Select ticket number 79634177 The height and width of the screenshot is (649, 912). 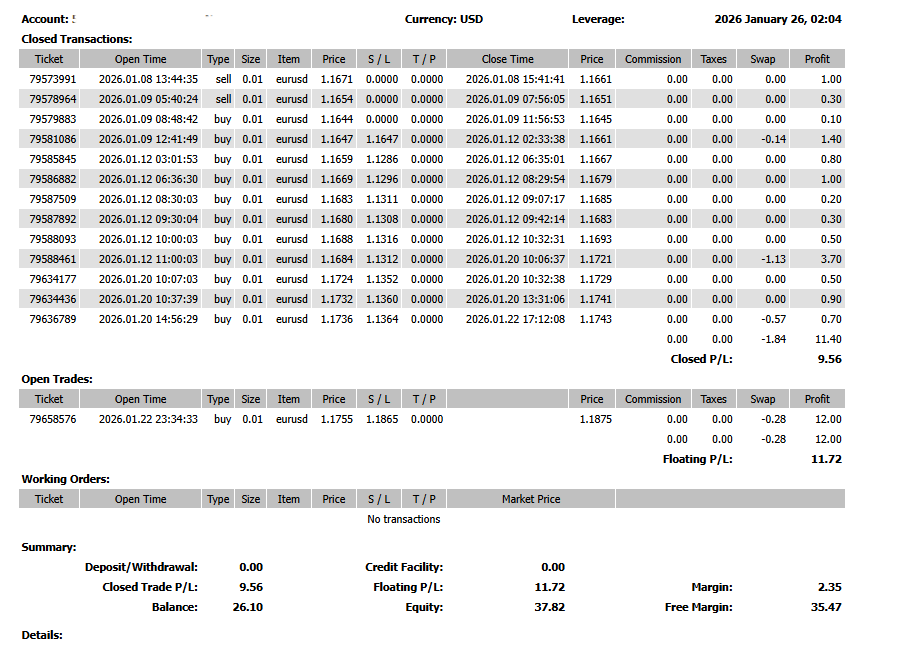coord(53,279)
